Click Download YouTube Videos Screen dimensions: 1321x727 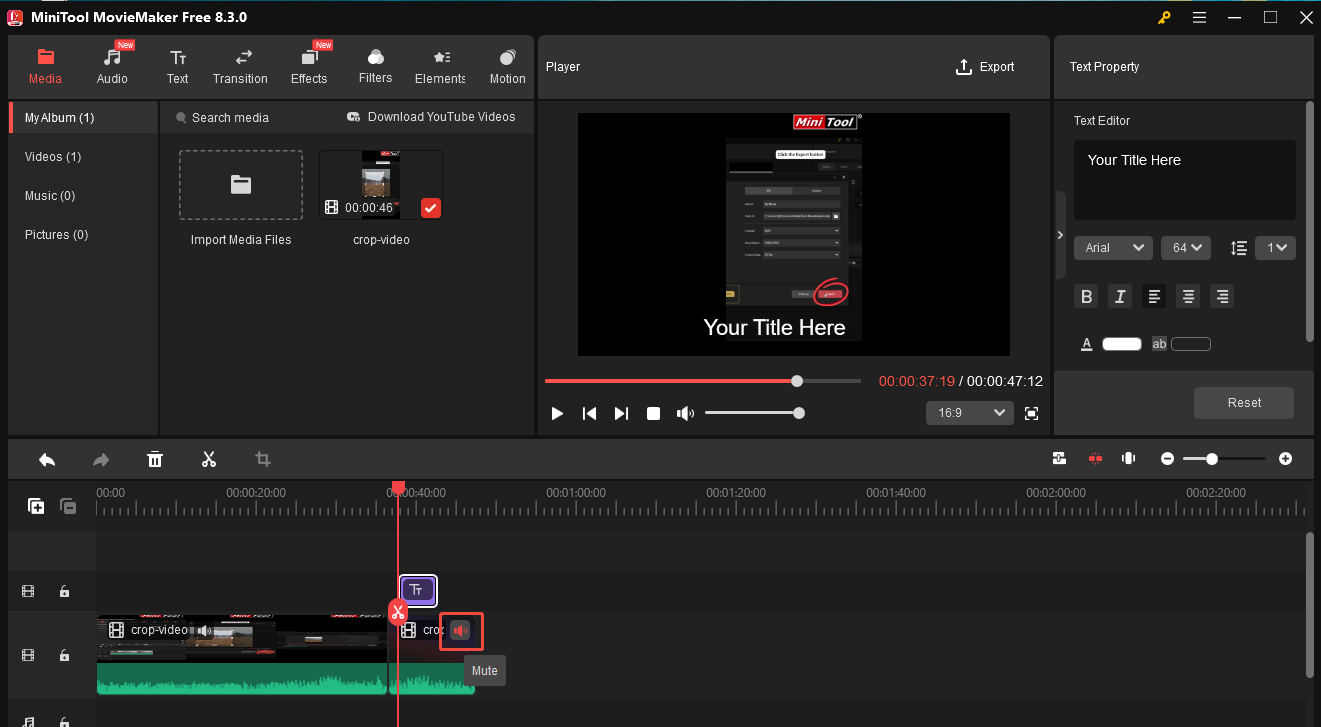(431, 117)
